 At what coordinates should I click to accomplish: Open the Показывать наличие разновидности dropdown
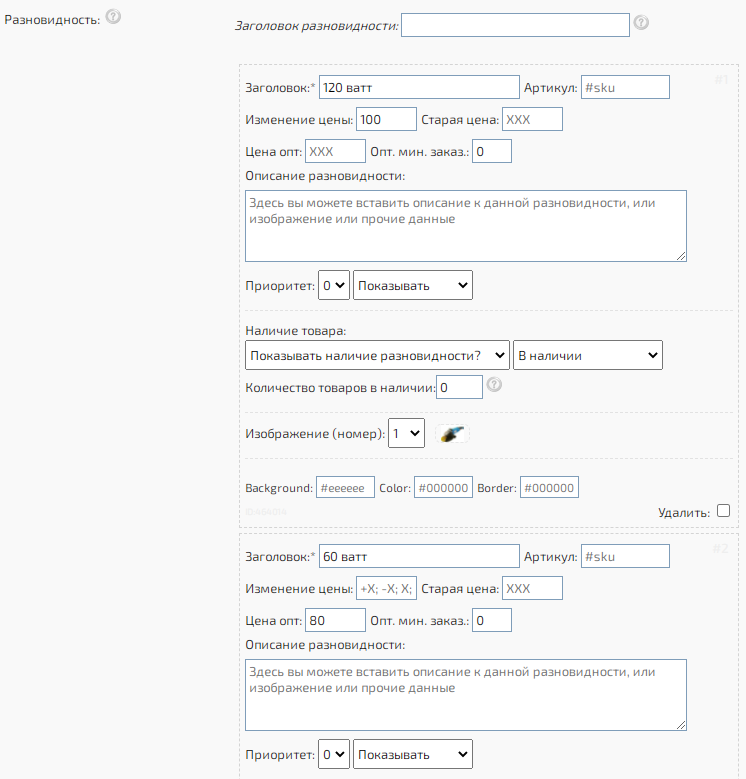[x=377, y=355]
